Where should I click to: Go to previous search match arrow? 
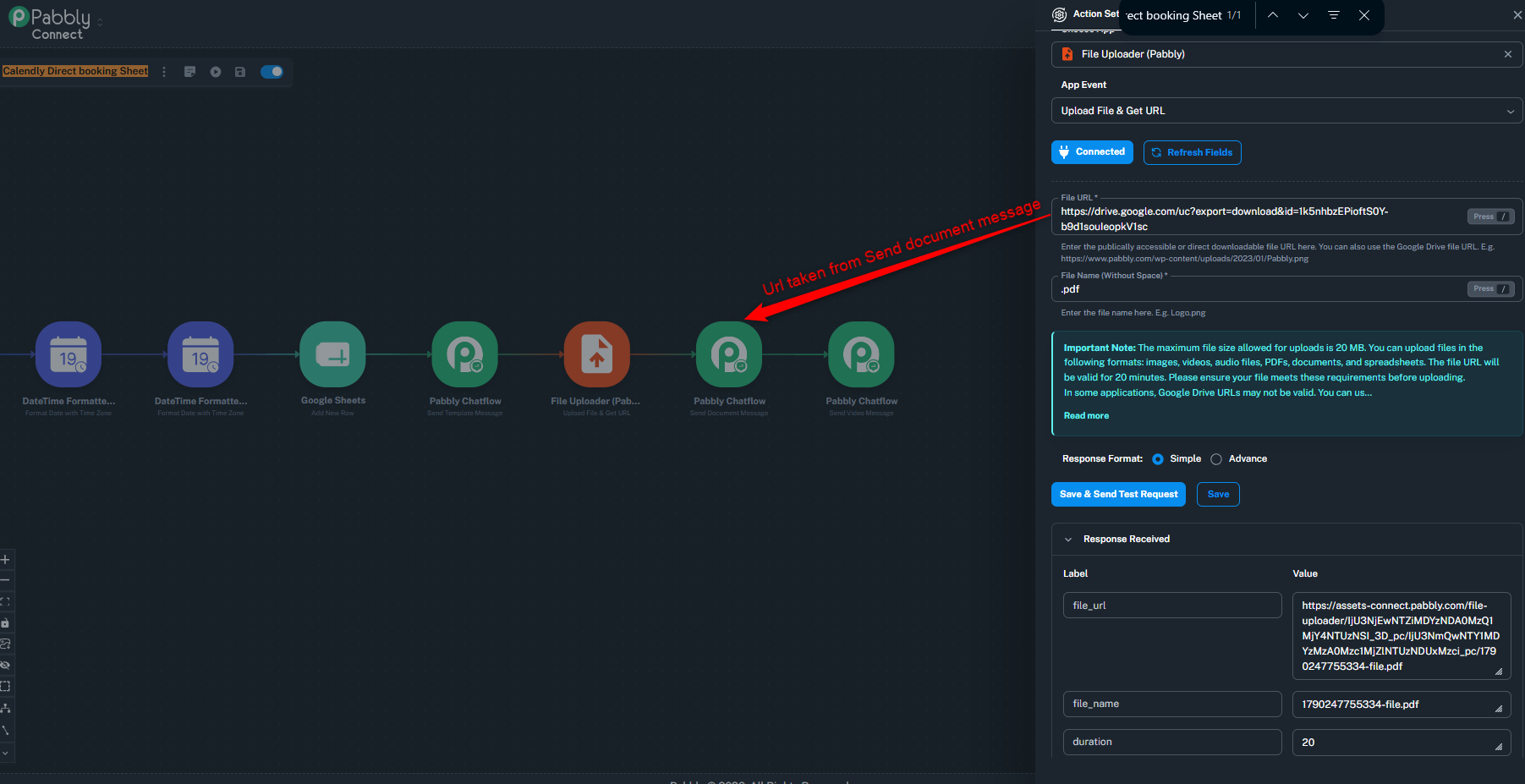coord(1273,15)
